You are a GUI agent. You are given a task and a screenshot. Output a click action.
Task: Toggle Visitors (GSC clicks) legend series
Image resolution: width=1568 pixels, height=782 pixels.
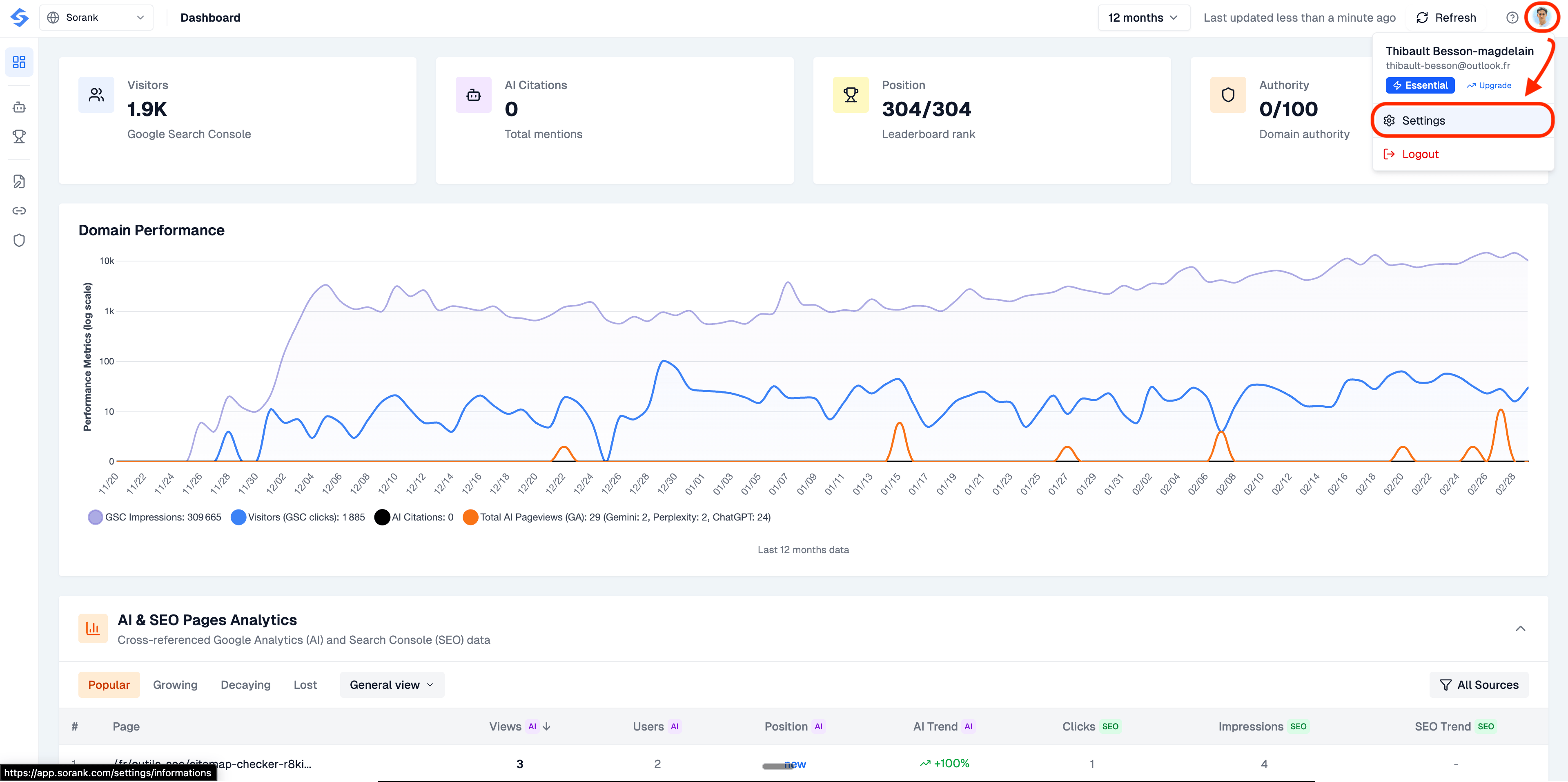point(298,517)
